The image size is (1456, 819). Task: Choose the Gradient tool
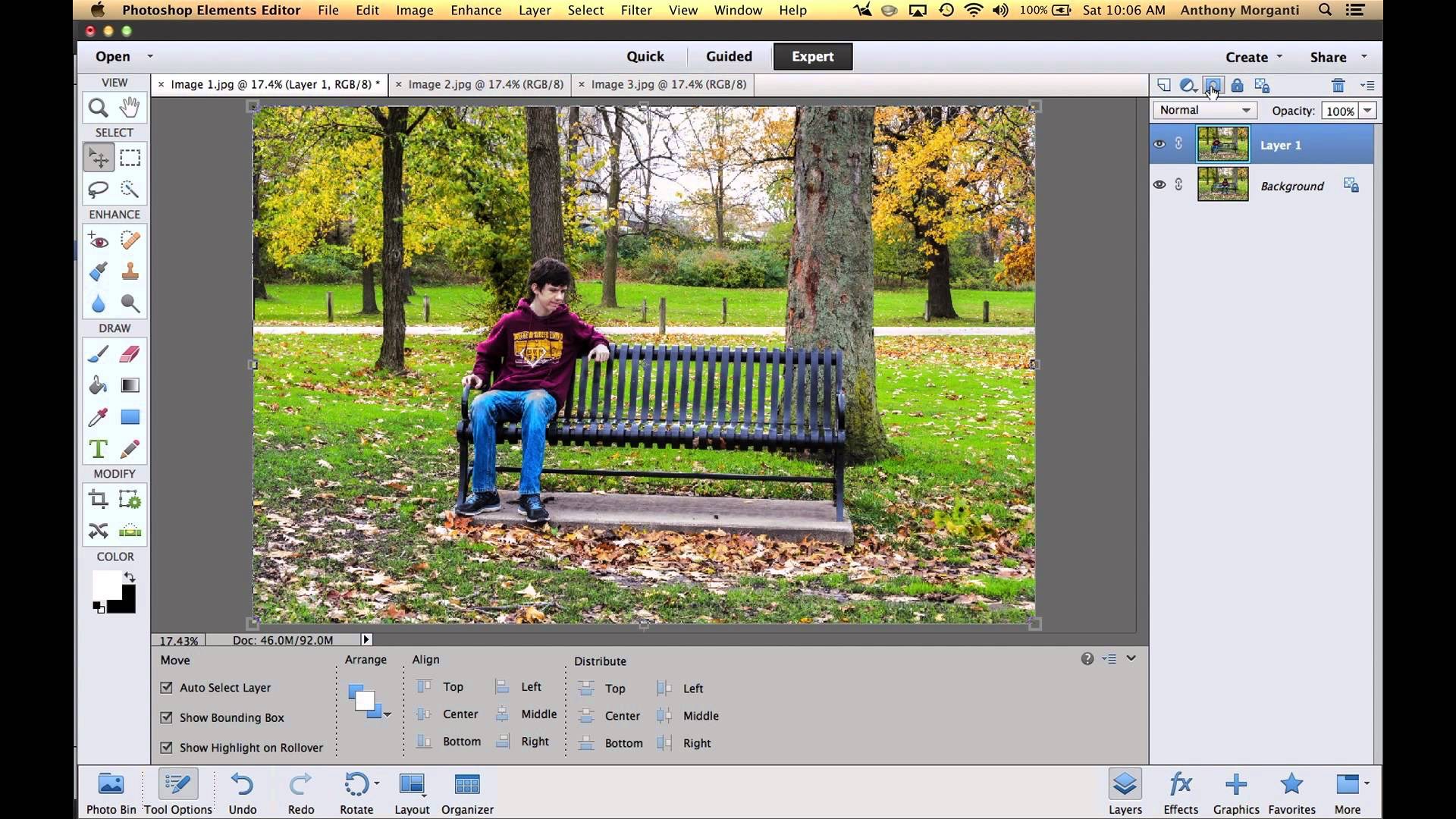(130, 386)
